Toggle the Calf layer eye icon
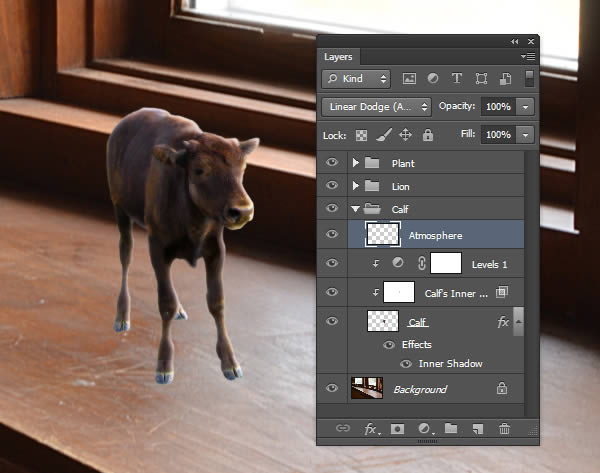Viewport: 600px width, 473px height. [x=332, y=321]
